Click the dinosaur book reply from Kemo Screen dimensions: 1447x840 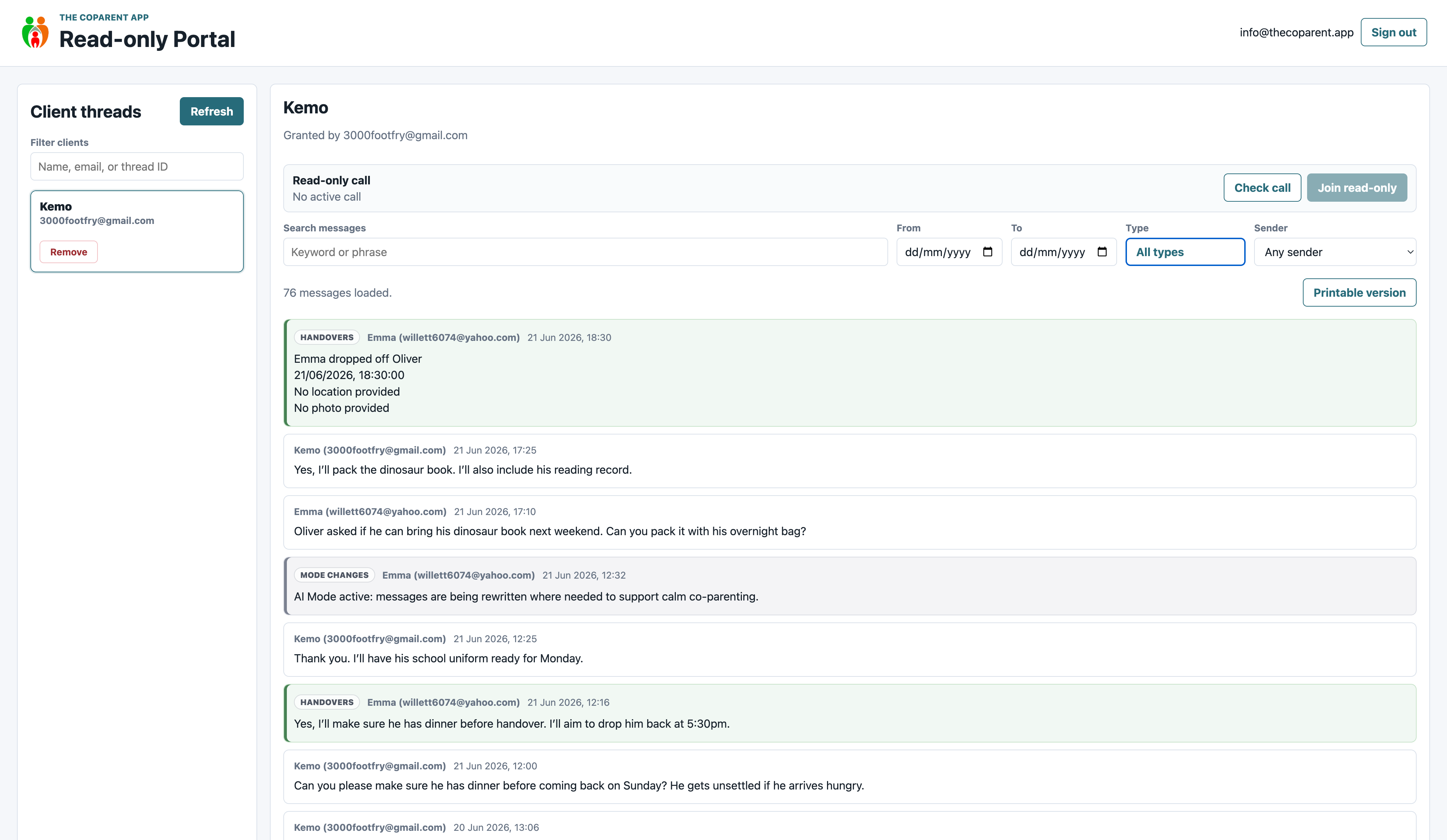coord(849,461)
